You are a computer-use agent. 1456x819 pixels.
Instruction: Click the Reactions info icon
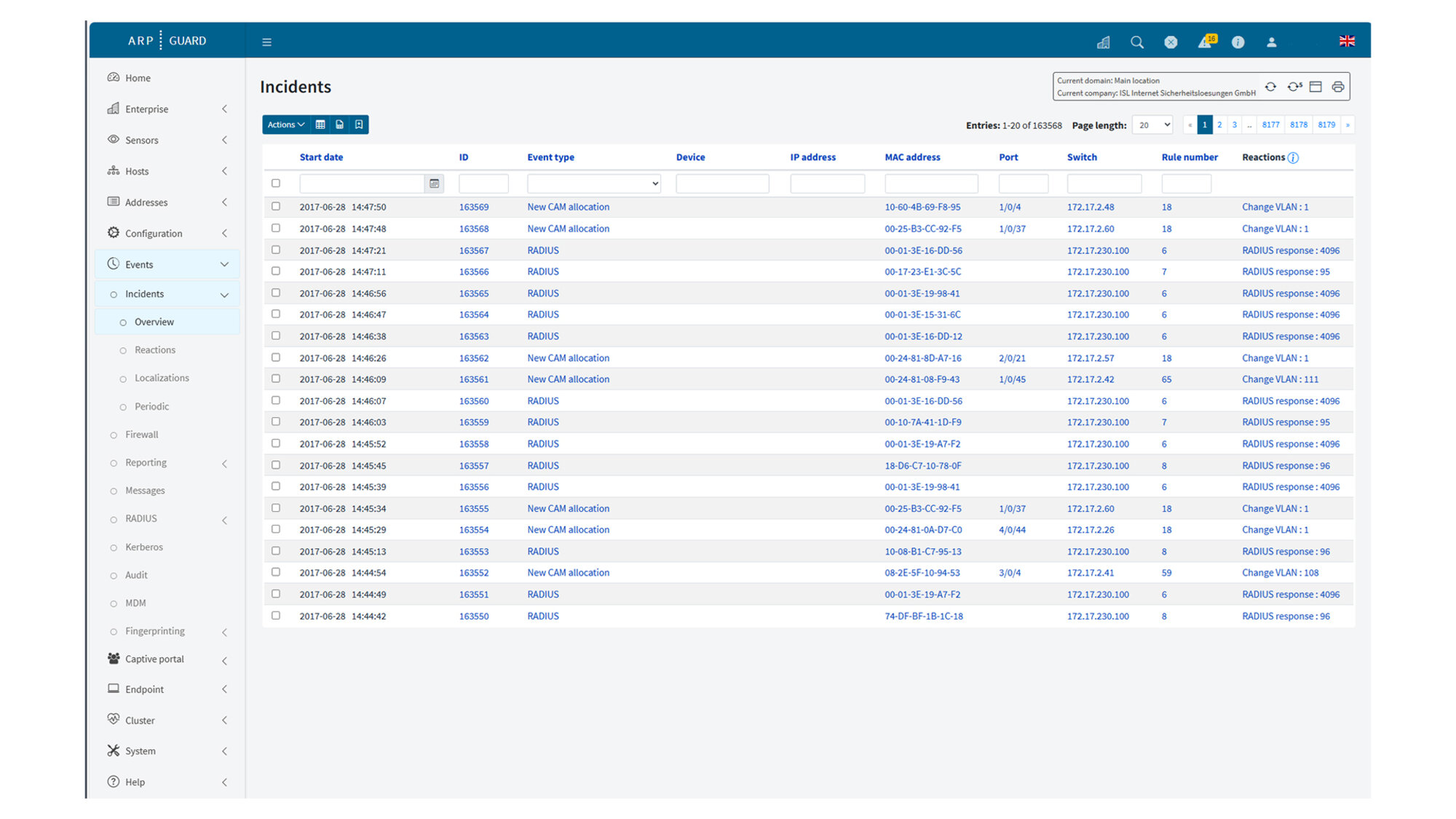(x=1293, y=157)
